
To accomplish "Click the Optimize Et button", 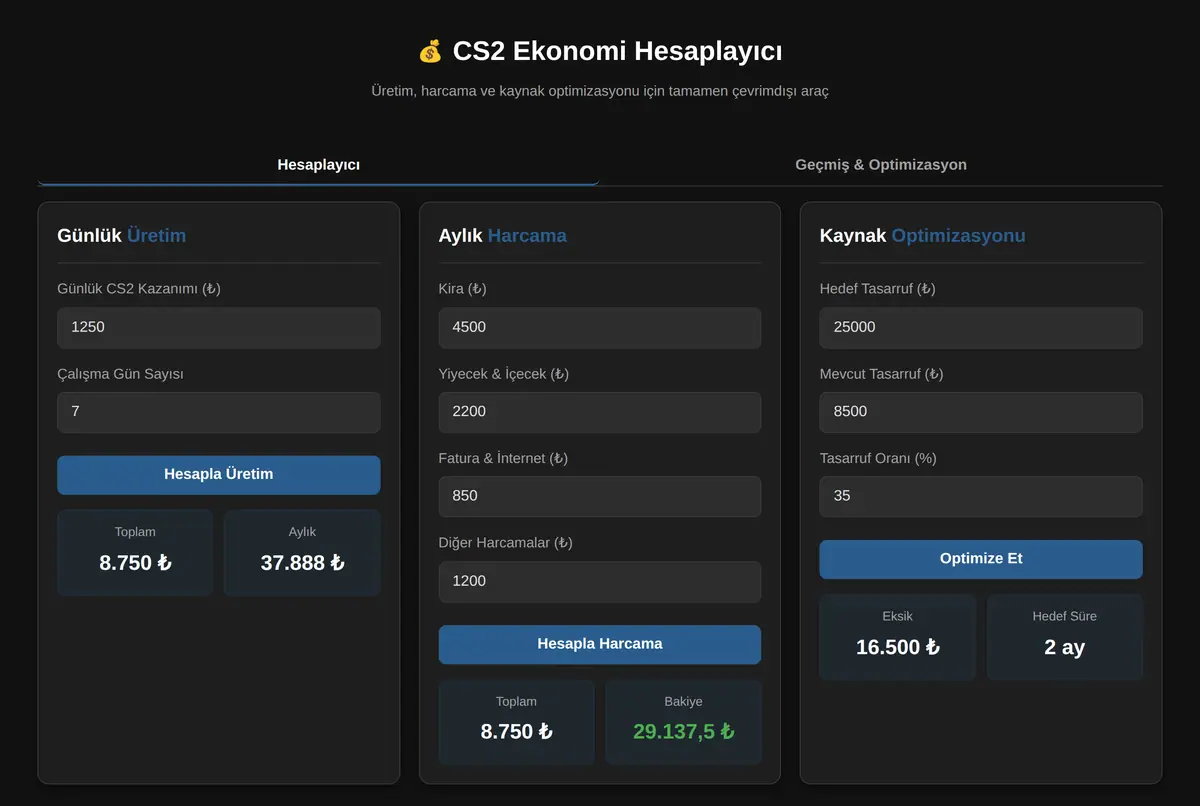I will (x=980, y=559).
